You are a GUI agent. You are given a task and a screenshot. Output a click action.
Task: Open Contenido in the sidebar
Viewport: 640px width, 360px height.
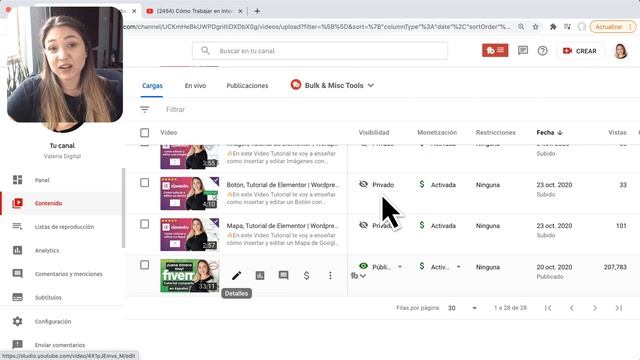pyautogui.click(x=61, y=203)
